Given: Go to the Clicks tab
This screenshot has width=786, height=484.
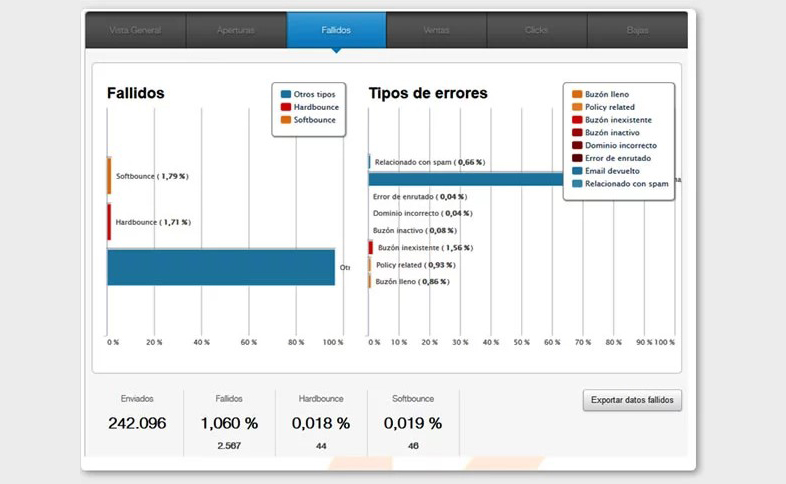Looking at the screenshot, I should pos(537,30).
